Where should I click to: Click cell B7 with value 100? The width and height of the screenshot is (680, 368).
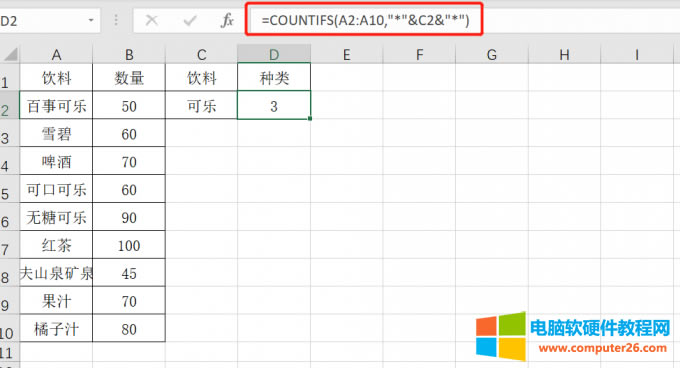pos(129,244)
